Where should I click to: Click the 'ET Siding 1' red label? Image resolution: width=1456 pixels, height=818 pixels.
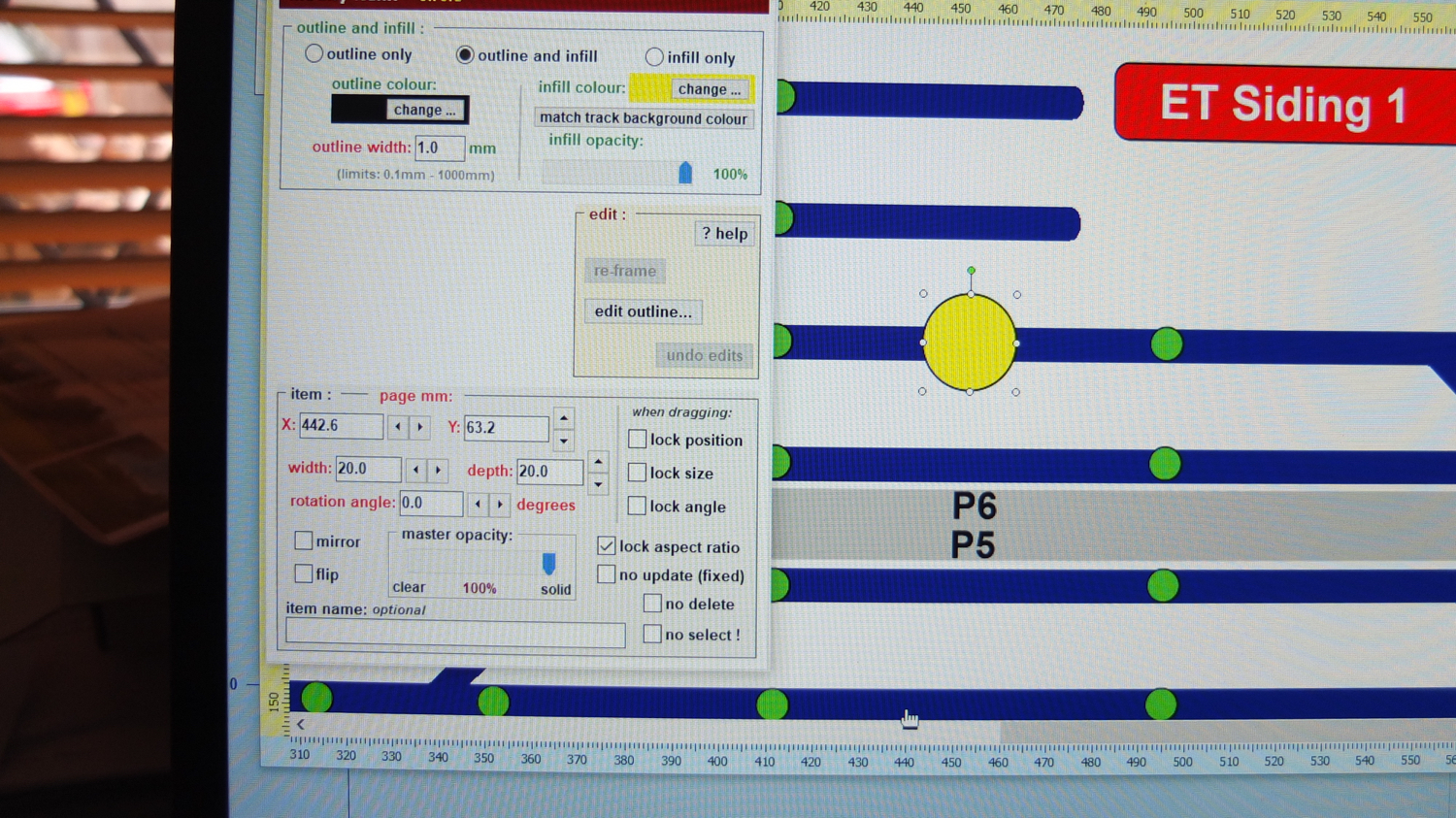(1284, 104)
